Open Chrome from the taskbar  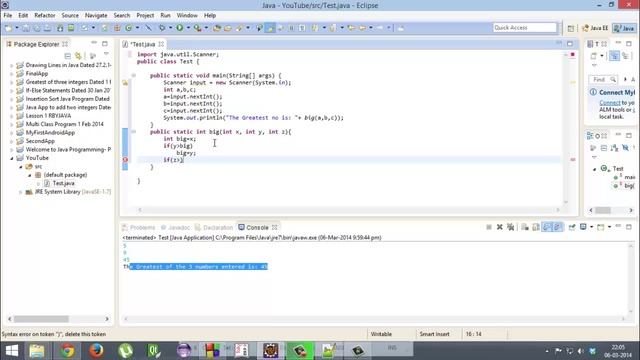67,351
